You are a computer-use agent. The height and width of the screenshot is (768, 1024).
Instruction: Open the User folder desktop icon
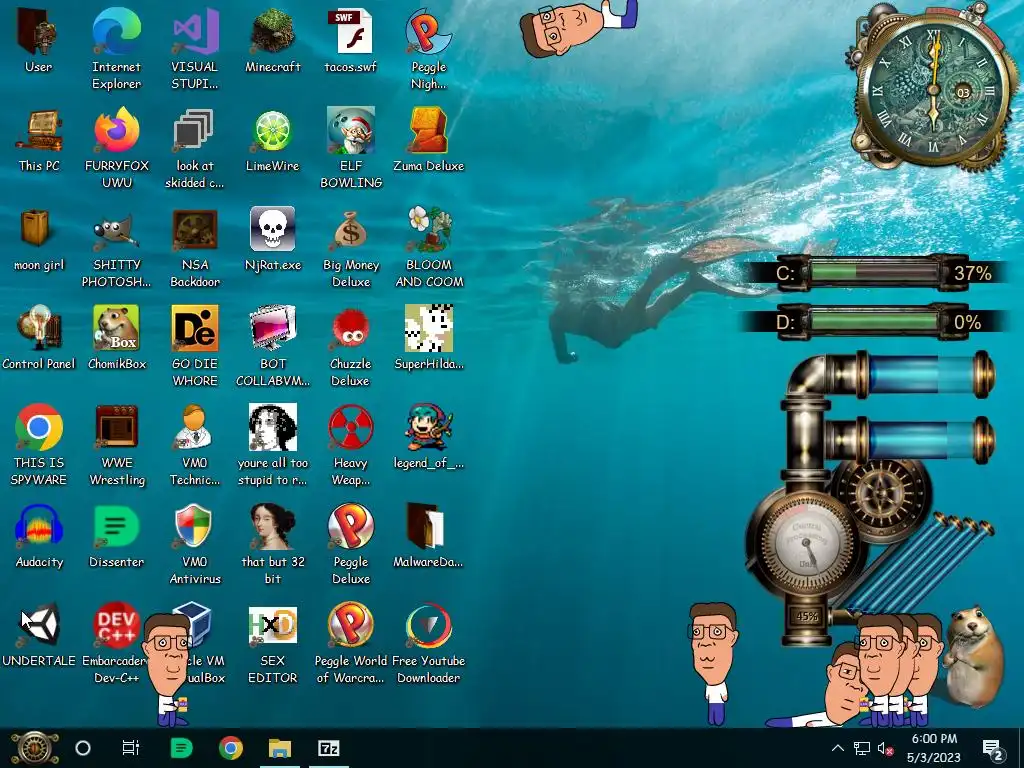39,40
